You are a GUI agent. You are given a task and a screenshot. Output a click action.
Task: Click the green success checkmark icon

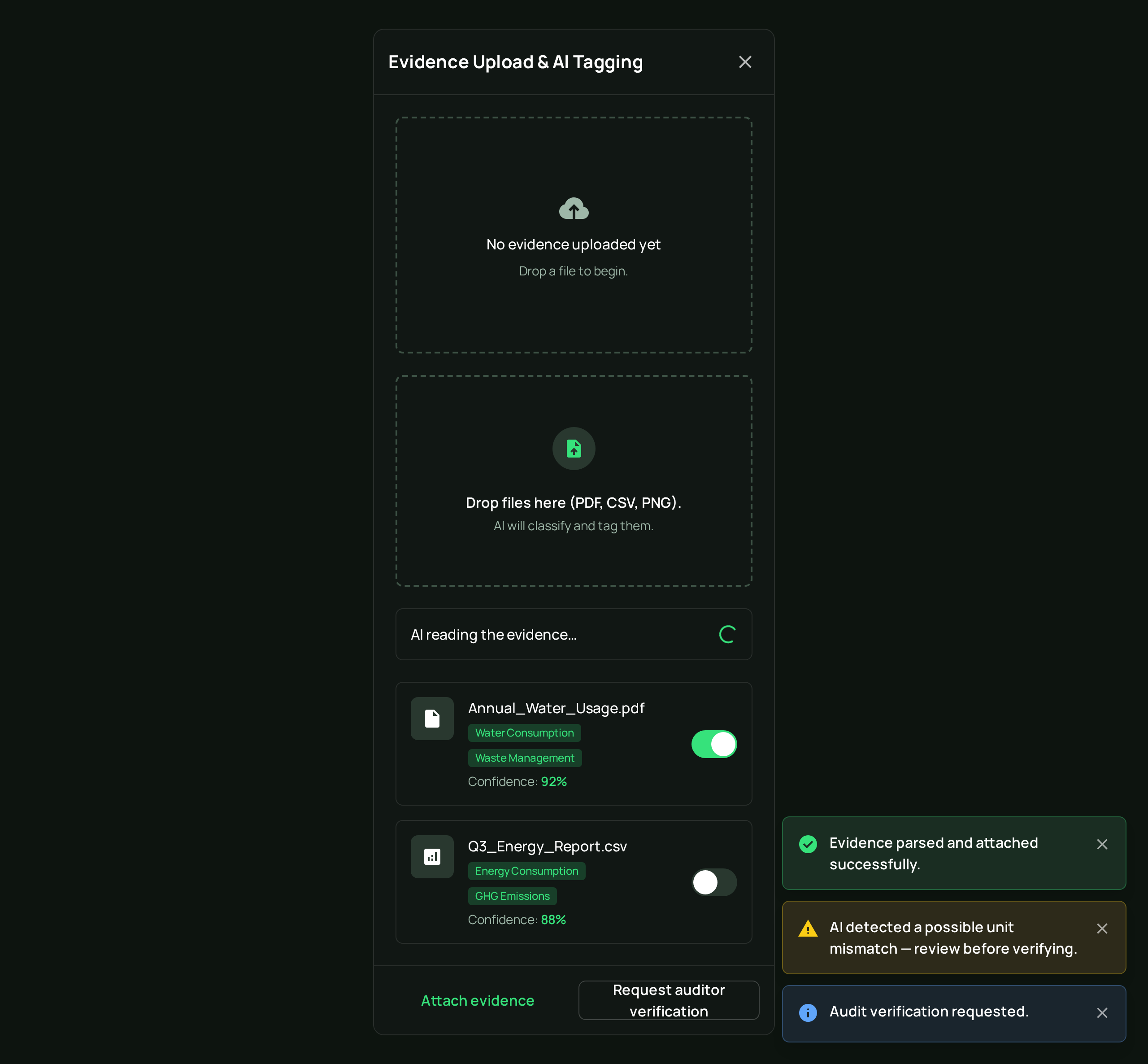(808, 844)
